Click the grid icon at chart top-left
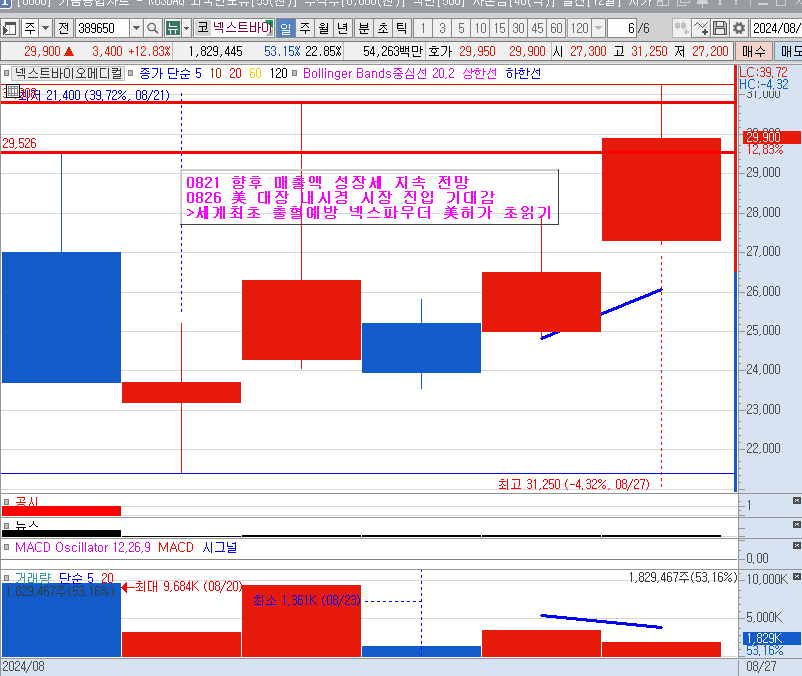Viewport: 802px width, 676px height. pos(11,91)
